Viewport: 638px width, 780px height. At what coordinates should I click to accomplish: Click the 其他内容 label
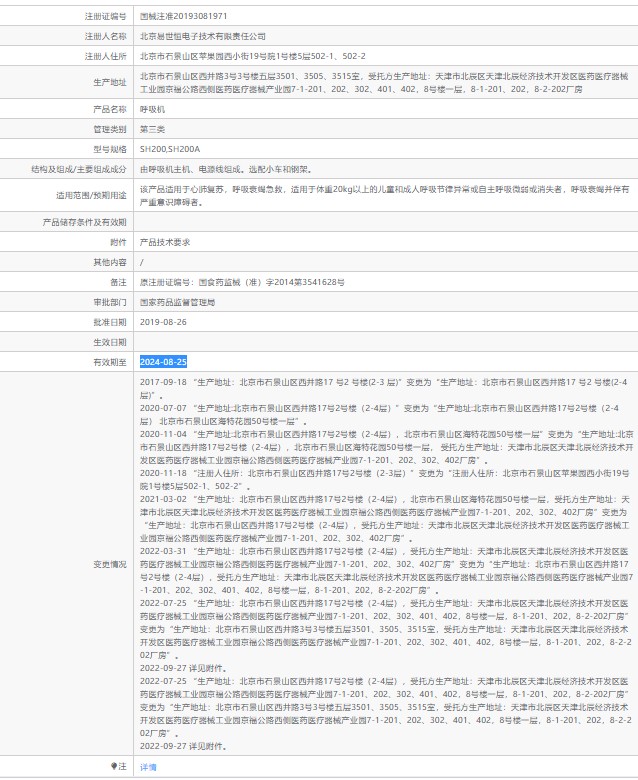point(110,262)
